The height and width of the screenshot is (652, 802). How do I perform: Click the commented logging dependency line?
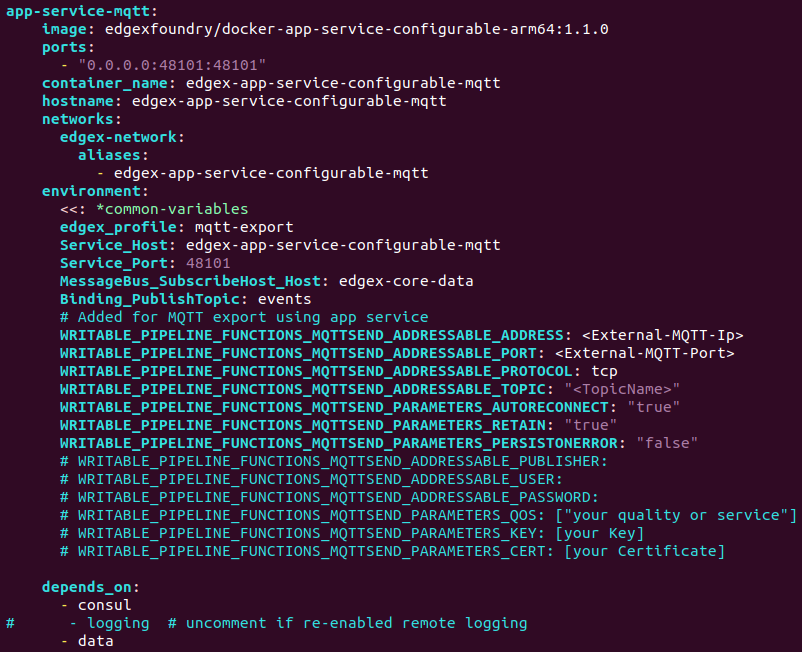point(266,623)
